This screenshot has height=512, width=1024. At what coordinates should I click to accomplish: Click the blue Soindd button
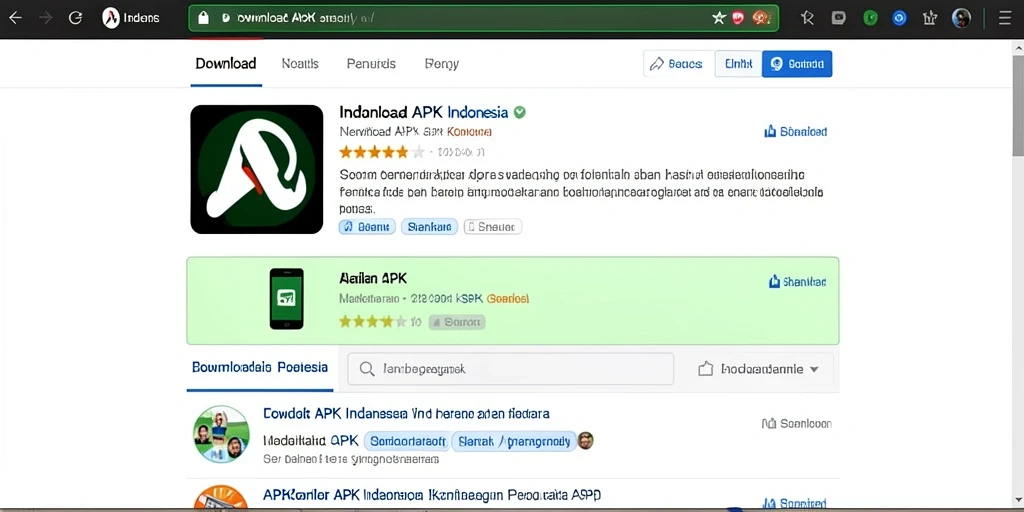797,64
